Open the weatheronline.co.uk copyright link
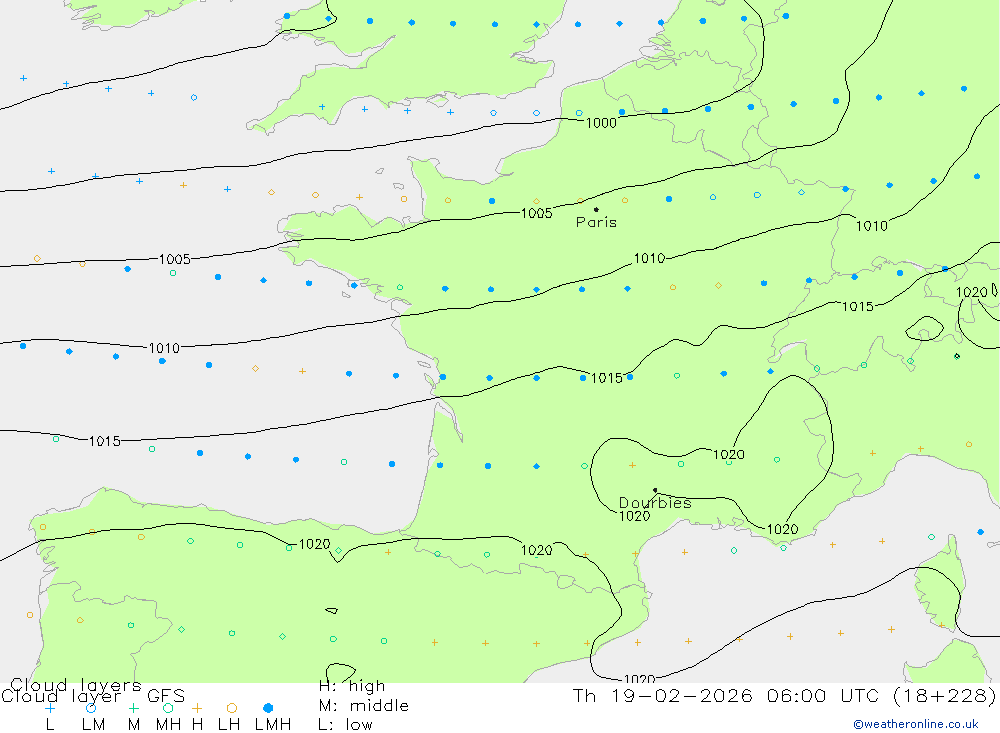The width and height of the screenshot is (1000, 733). tap(916, 724)
